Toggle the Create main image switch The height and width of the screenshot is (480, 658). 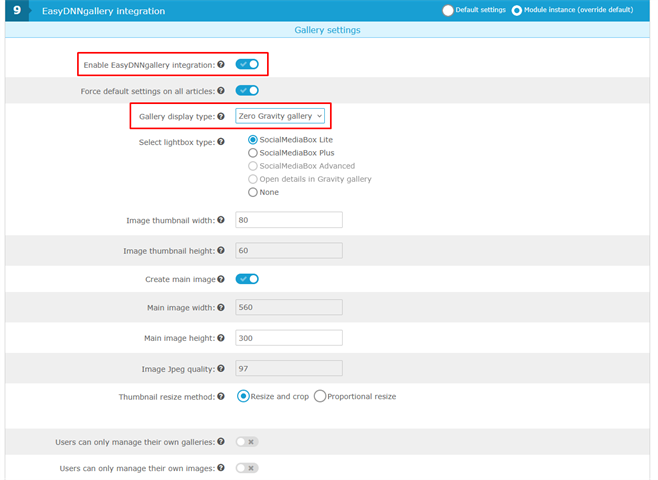[247, 279]
